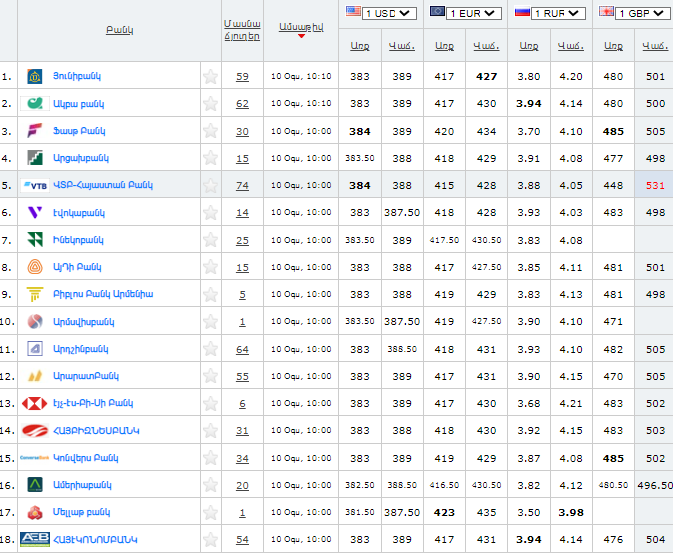
Task: Click the Ֆասթ Բանկ logo icon
Action: [35, 131]
